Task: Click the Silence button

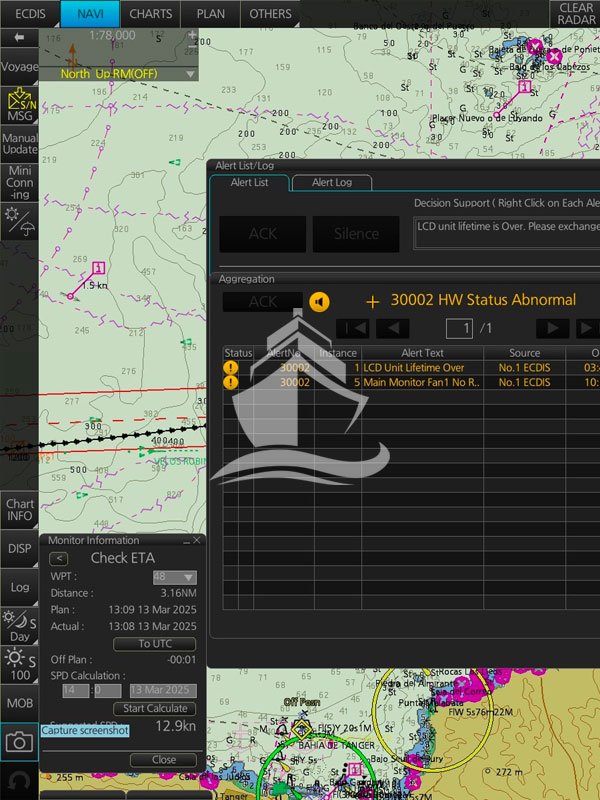Action: point(356,234)
